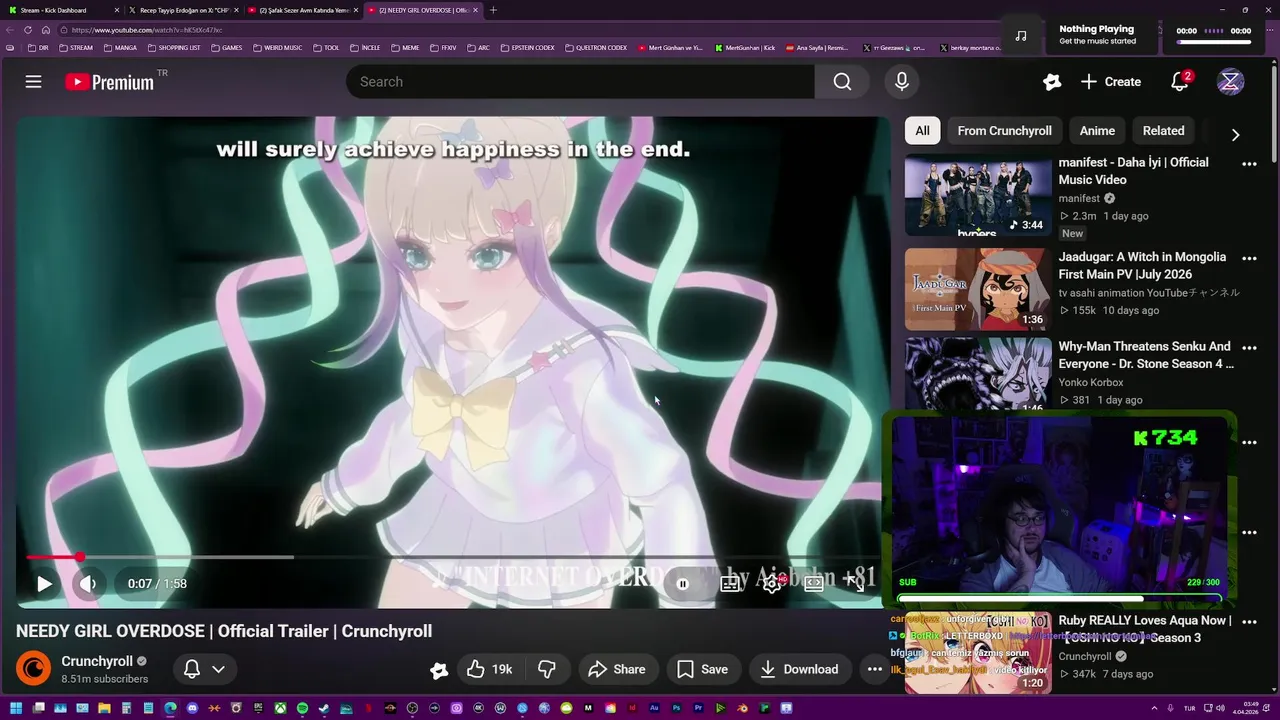Open options menu for Jaadugar video
Screen dimensions: 1280x720
pos(1249,258)
